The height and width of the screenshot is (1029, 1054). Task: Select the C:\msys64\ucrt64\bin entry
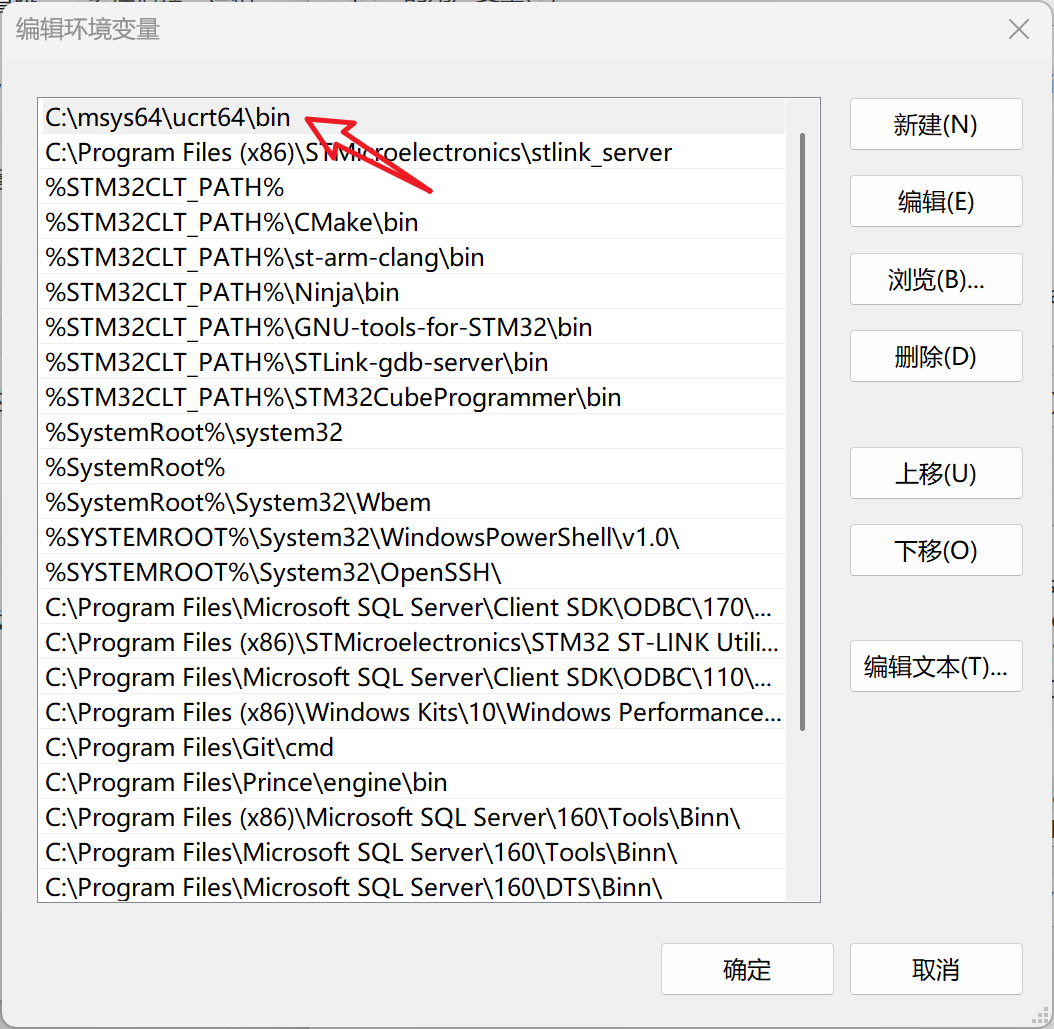pos(412,118)
